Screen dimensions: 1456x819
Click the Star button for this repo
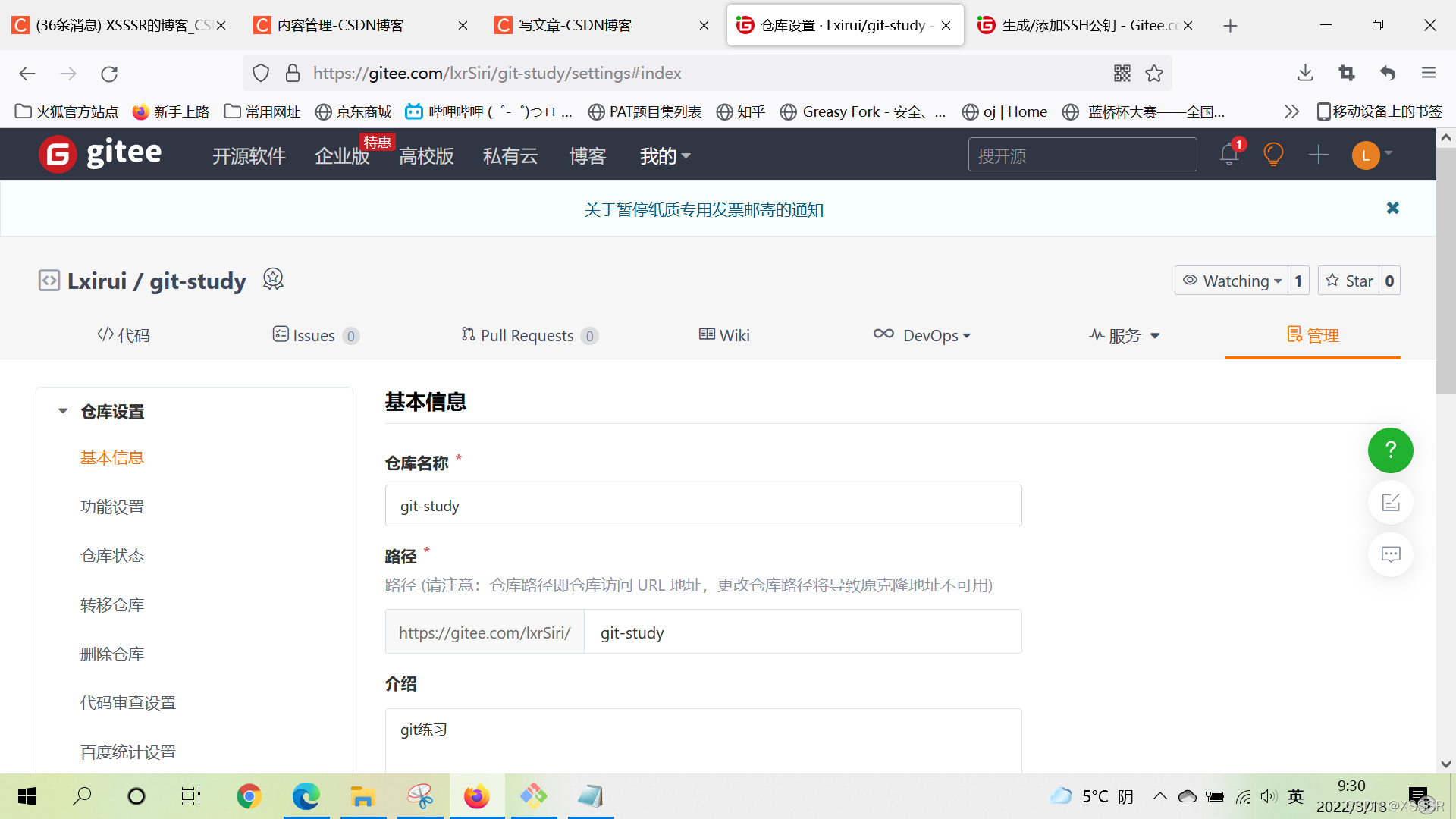[1351, 280]
